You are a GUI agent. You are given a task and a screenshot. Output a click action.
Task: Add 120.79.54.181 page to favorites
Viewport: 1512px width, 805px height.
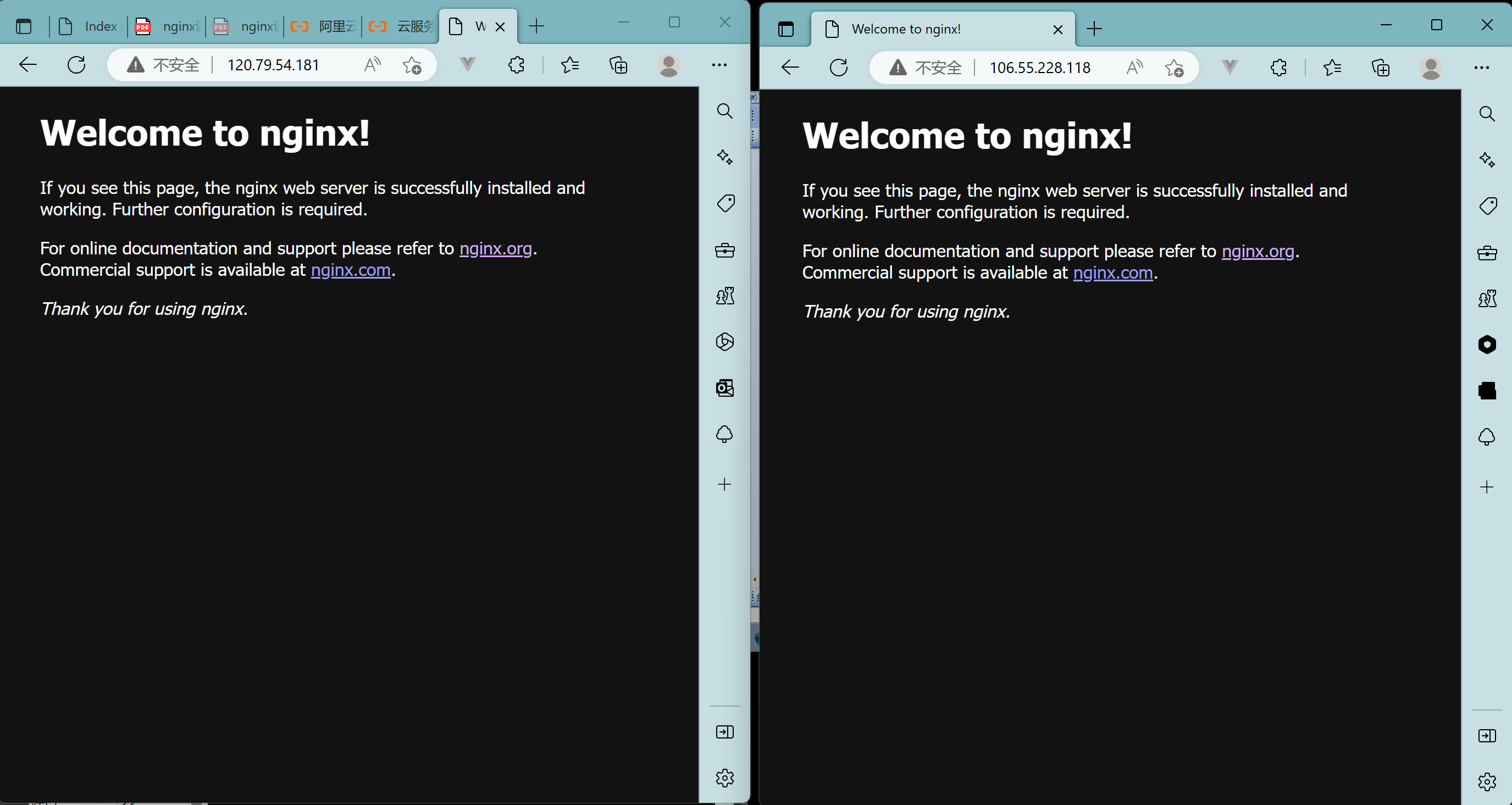tap(412, 64)
